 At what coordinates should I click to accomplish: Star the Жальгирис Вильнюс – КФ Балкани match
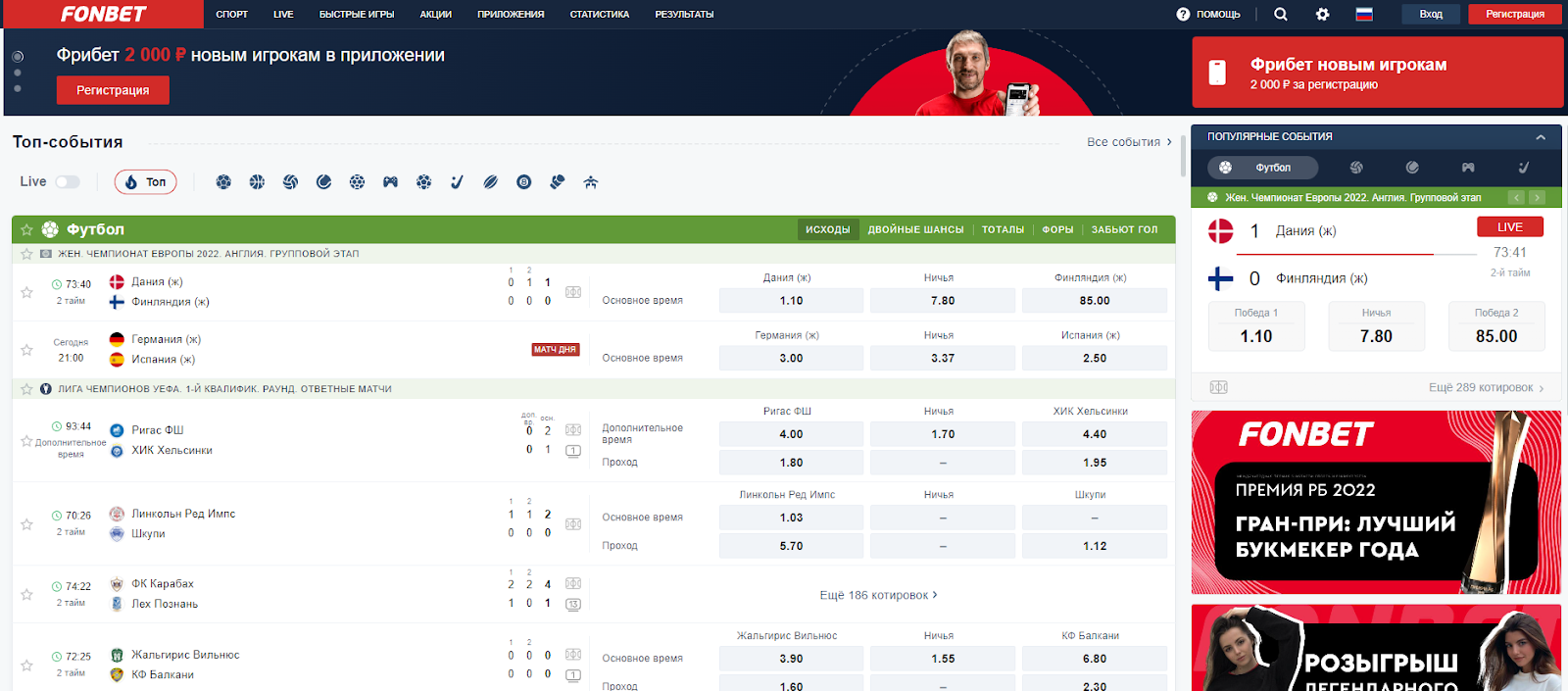click(26, 666)
